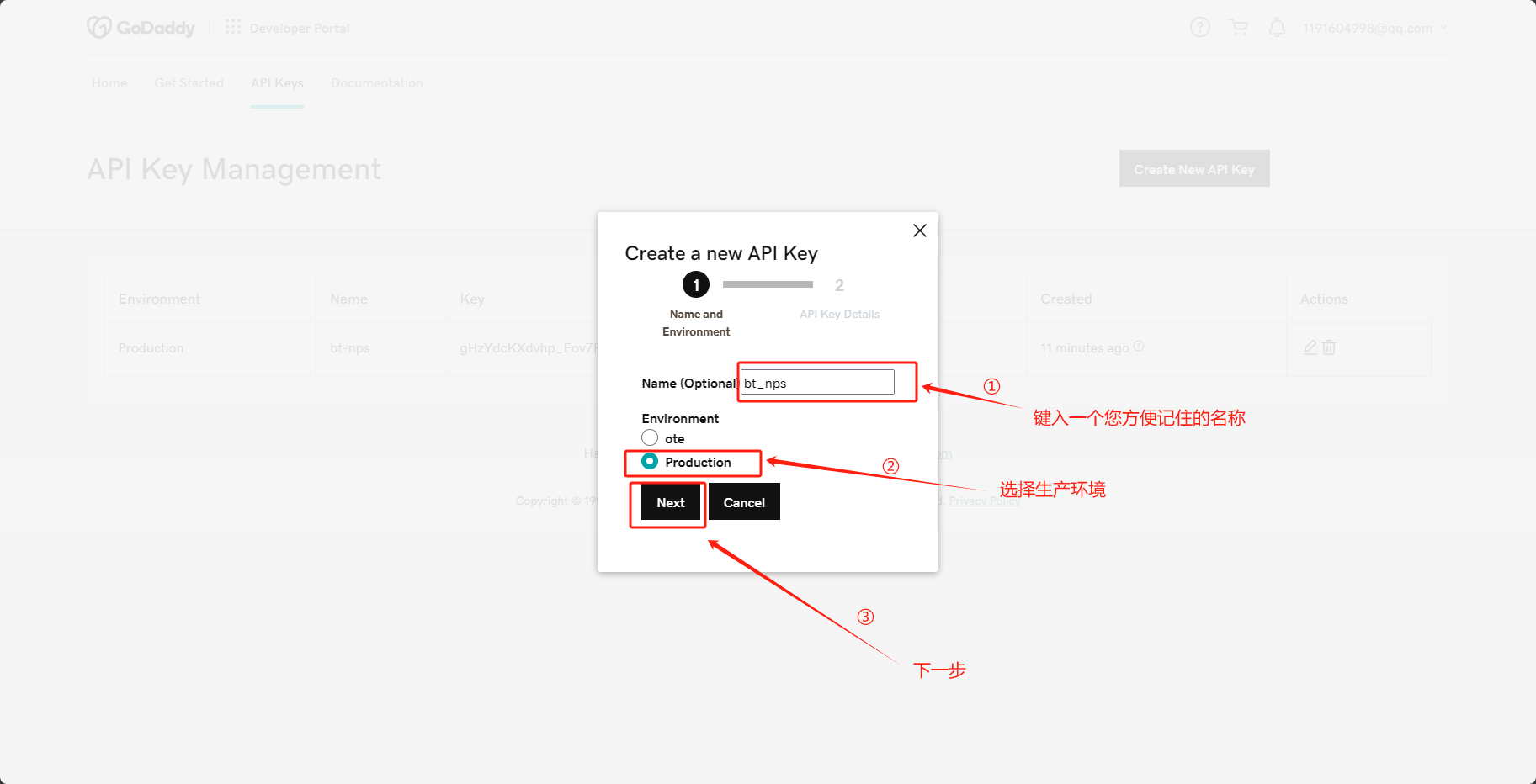Click the bt-nps name cell
Viewport: 1536px width, 784px height.
pyautogui.click(x=350, y=347)
